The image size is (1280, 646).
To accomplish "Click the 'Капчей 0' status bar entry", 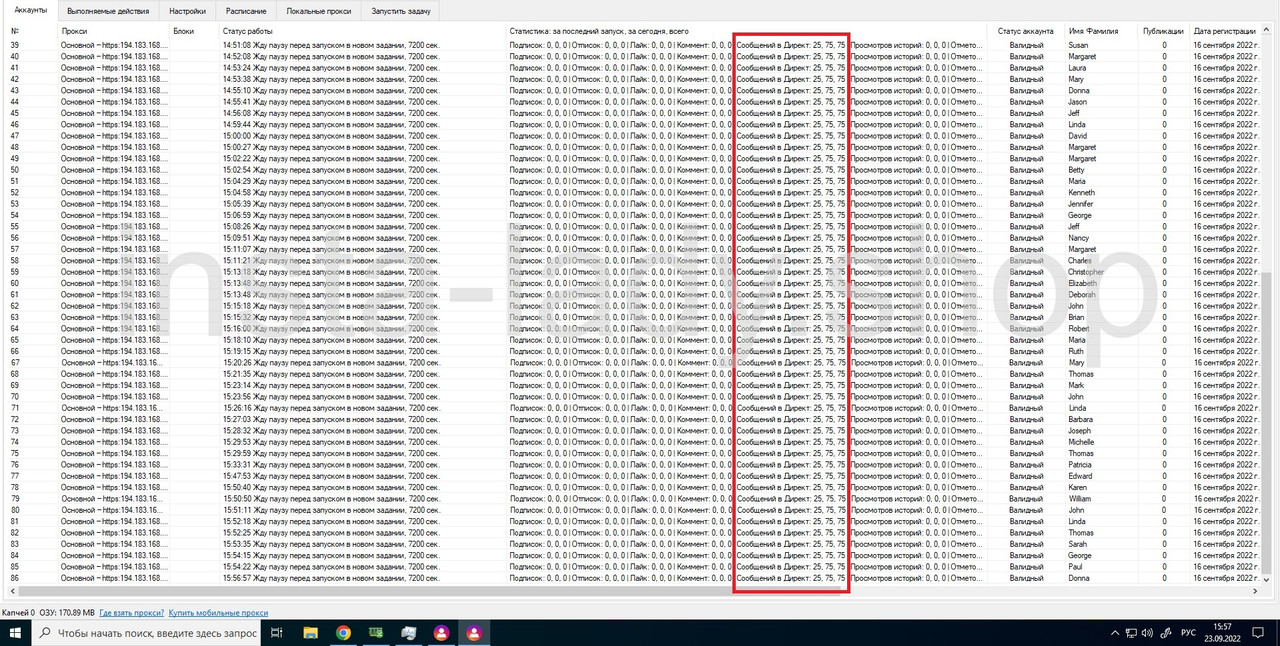I will click(x=18, y=612).
